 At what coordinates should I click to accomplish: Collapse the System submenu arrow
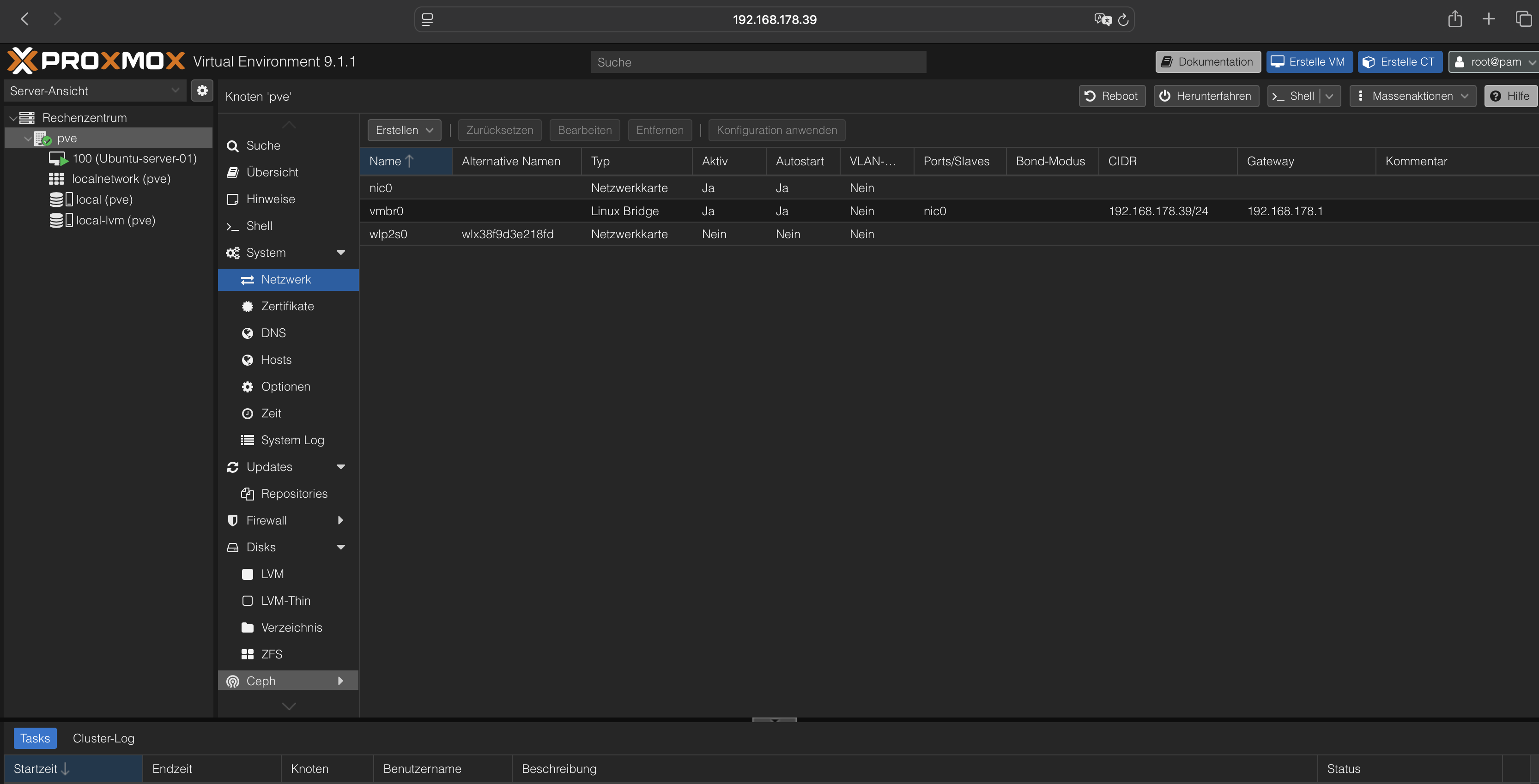(x=340, y=253)
